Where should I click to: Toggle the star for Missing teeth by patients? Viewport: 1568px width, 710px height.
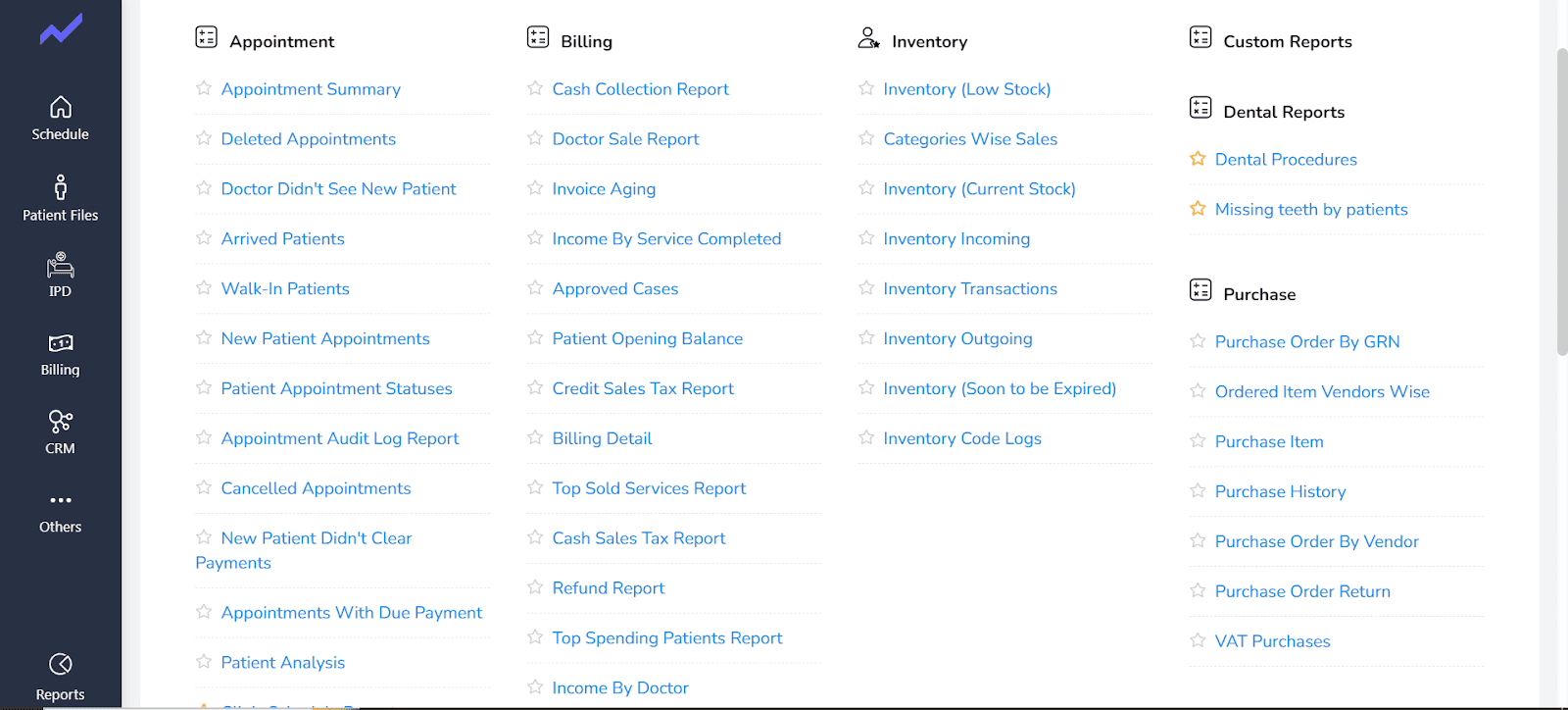click(1198, 209)
